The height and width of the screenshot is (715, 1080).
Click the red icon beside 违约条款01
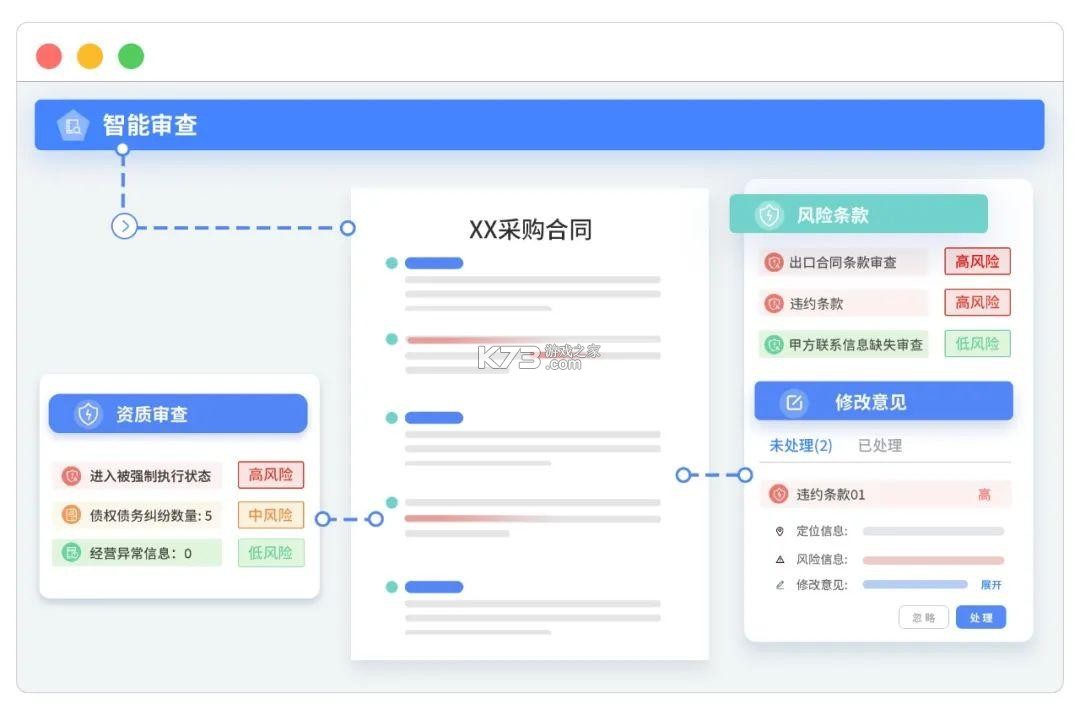[778, 494]
